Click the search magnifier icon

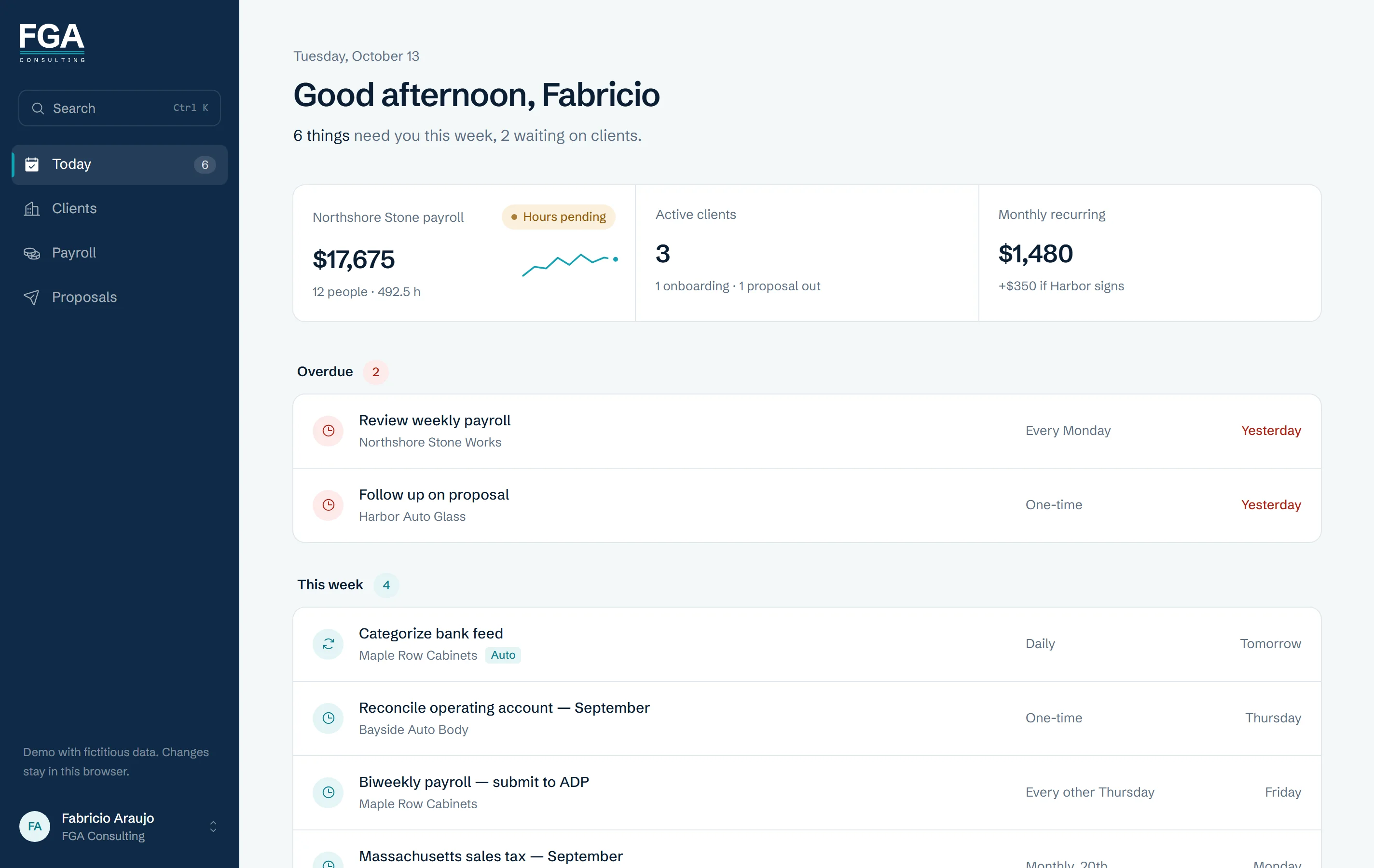(x=38, y=108)
